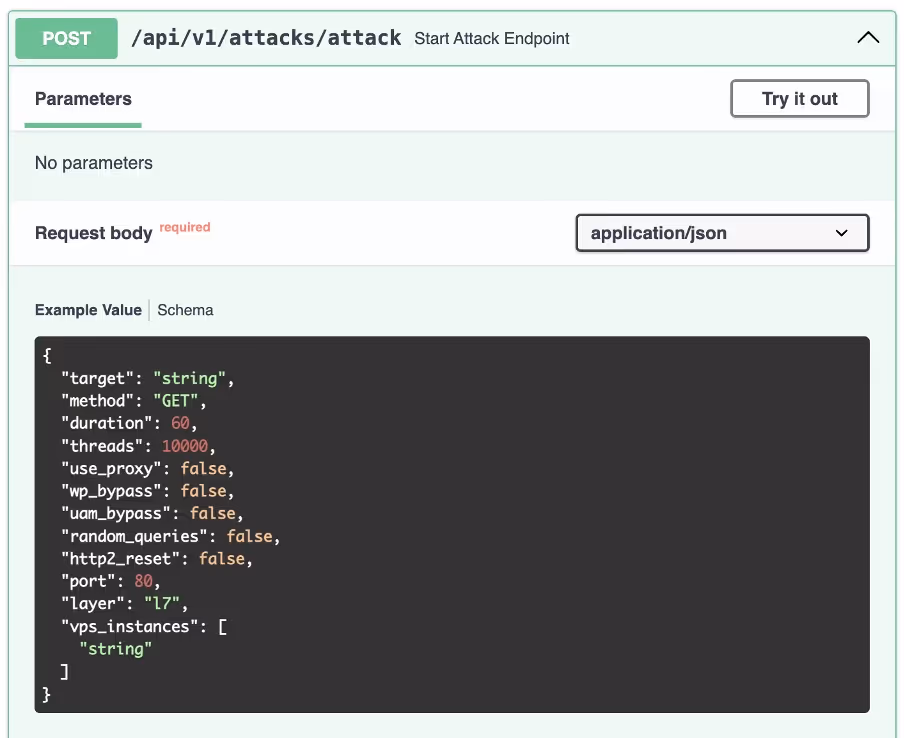Viewport: 904px width, 738px height.
Task: Open the application/json content type dropdown
Action: tap(722, 233)
